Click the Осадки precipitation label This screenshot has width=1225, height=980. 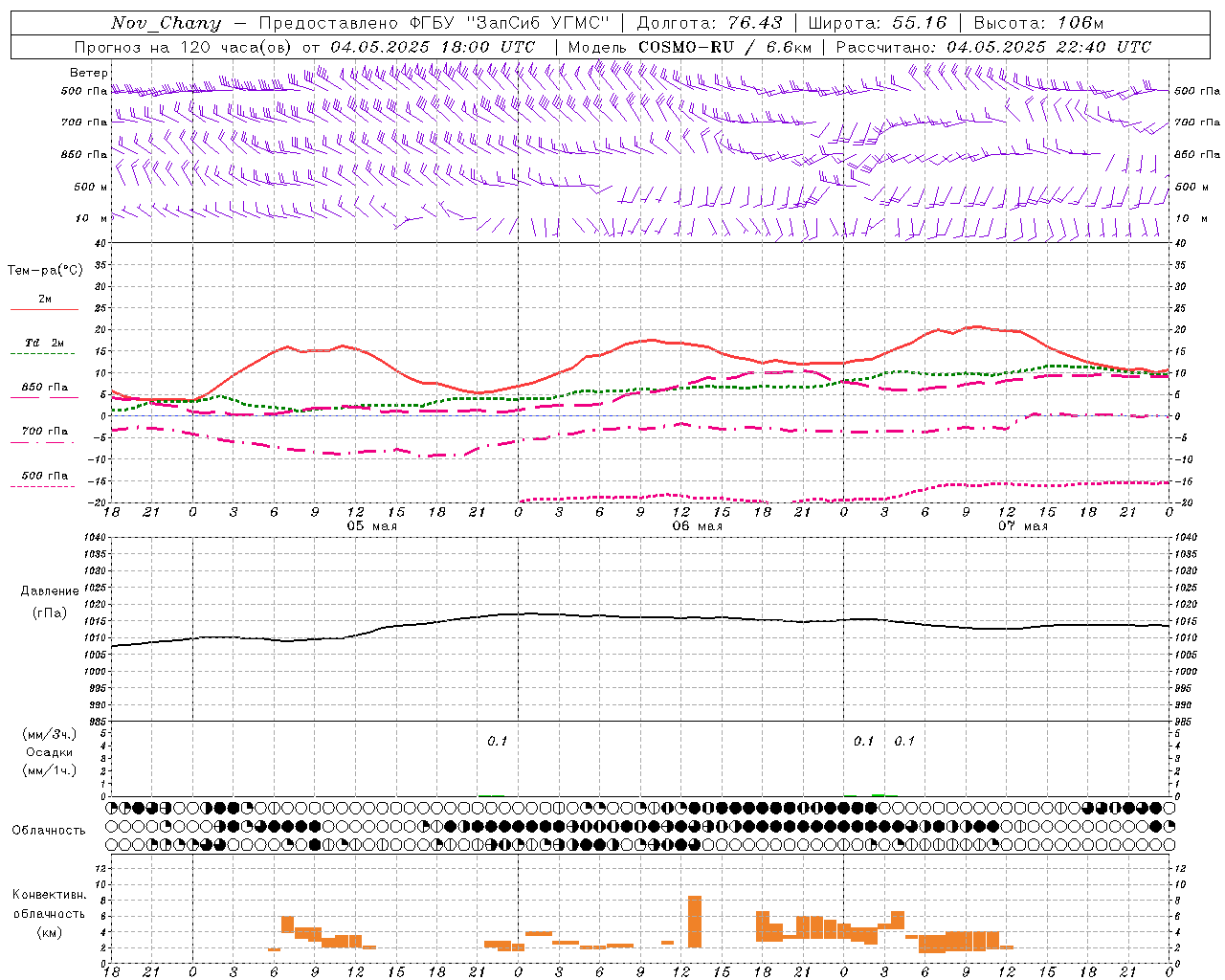[x=49, y=752]
